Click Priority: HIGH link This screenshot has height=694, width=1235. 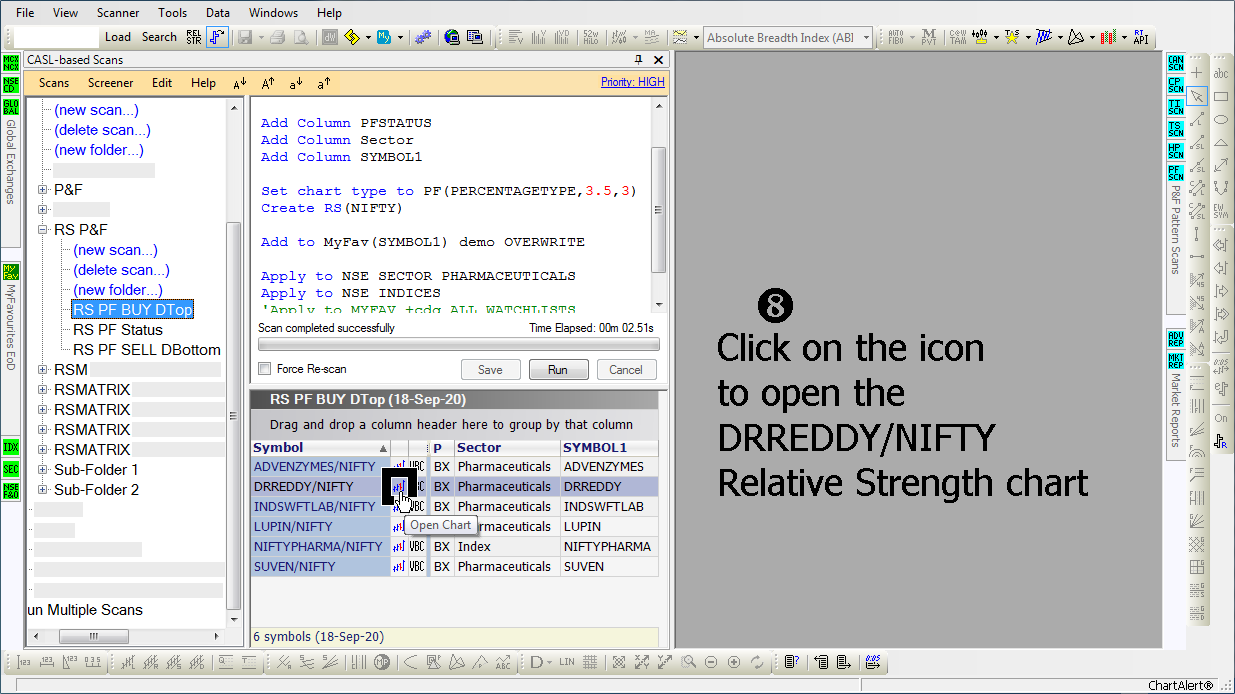[633, 82]
